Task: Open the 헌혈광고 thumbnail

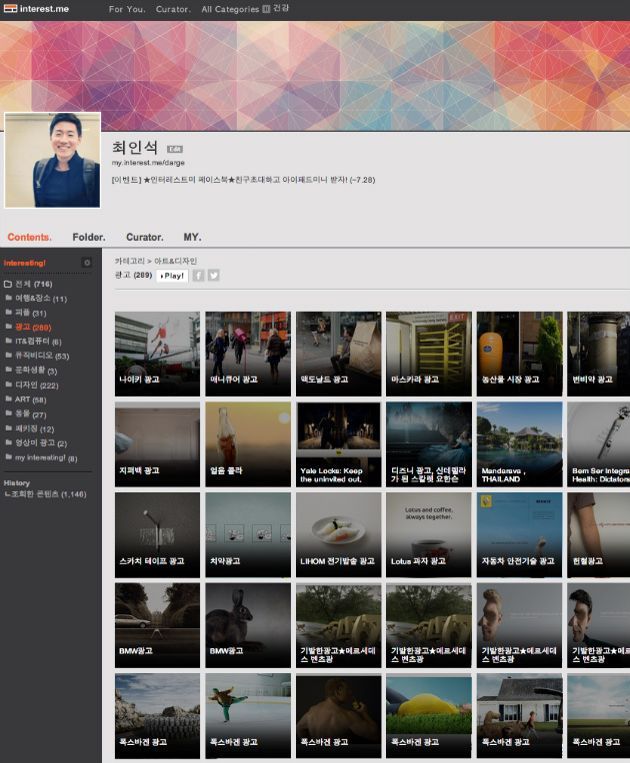Action: (598, 535)
